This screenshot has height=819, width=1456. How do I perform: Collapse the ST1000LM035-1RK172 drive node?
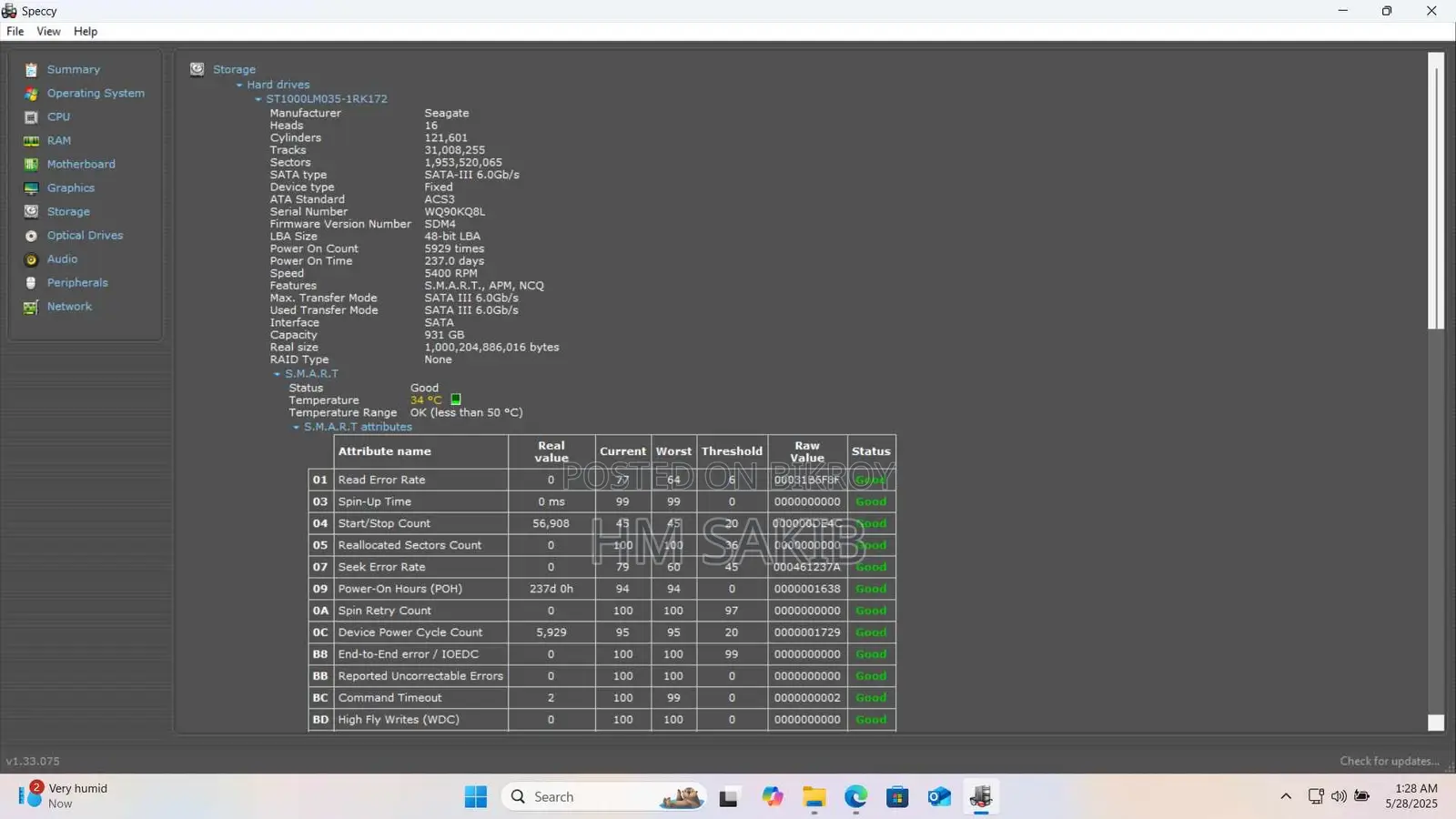pos(258,99)
